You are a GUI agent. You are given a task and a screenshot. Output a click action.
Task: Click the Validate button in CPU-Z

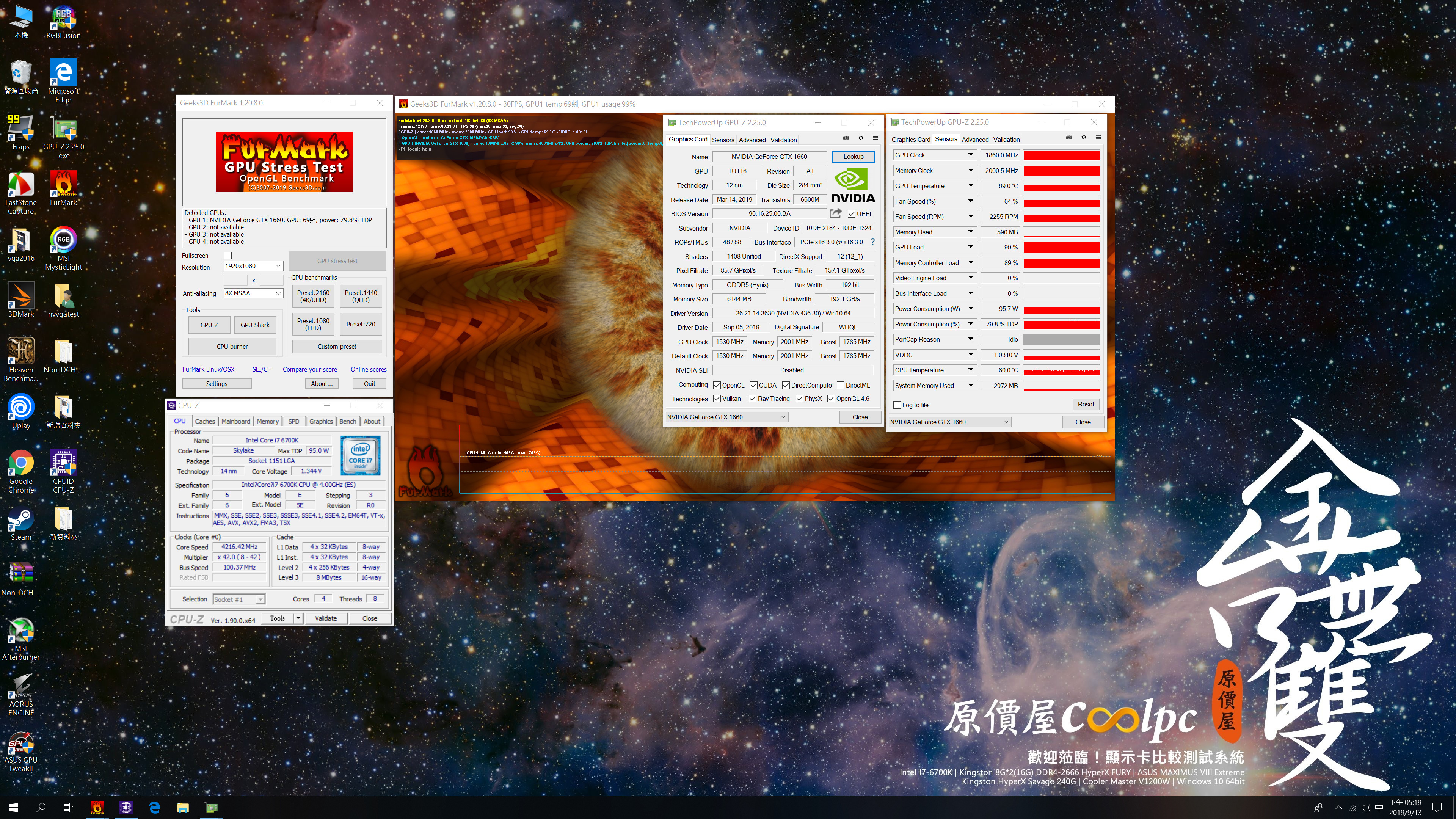click(326, 618)
